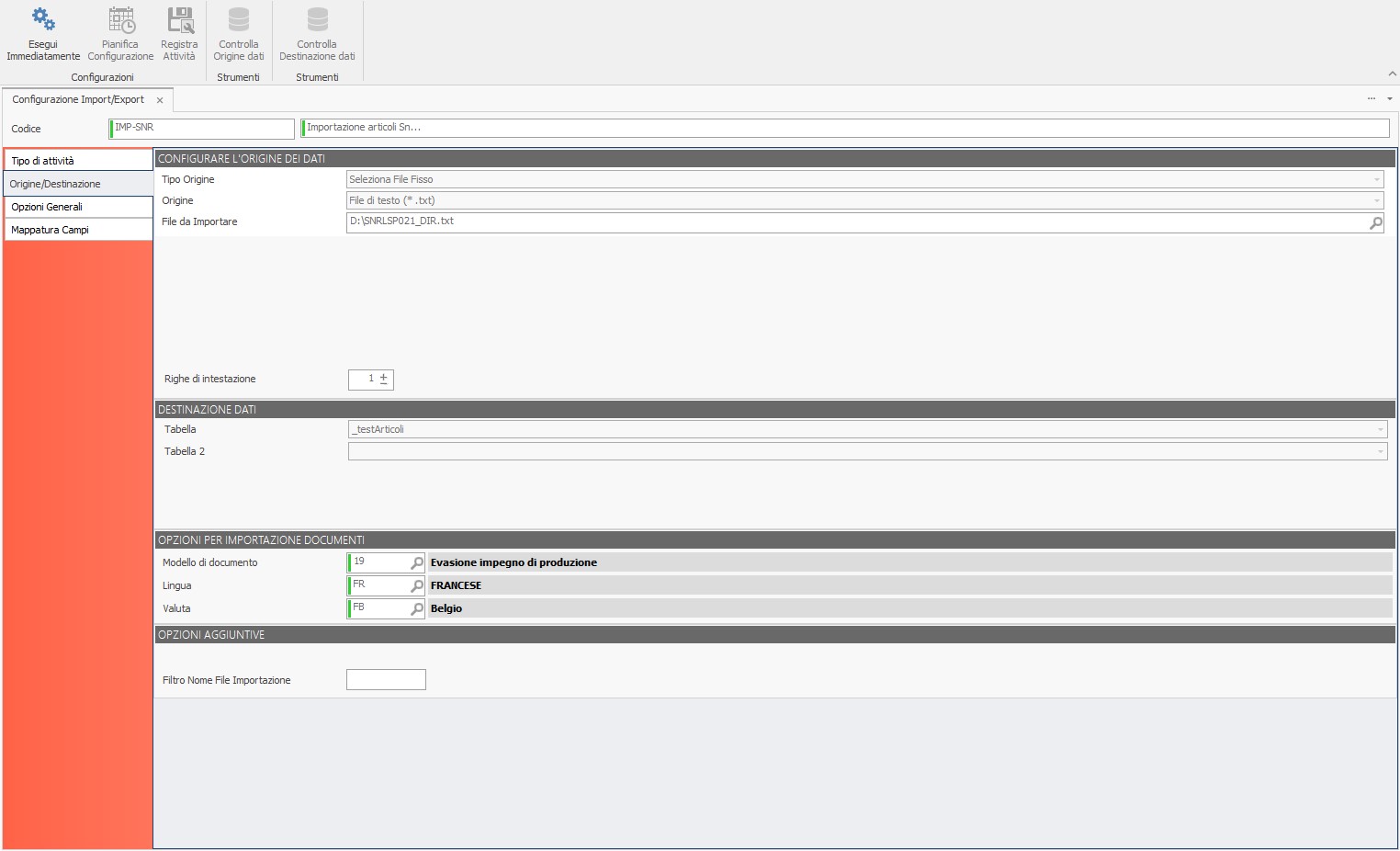Click the Configurazioni ribbon group label
Image resolution: width=1400 pixels, height=851 pixels.
click(x=102, y=77)
